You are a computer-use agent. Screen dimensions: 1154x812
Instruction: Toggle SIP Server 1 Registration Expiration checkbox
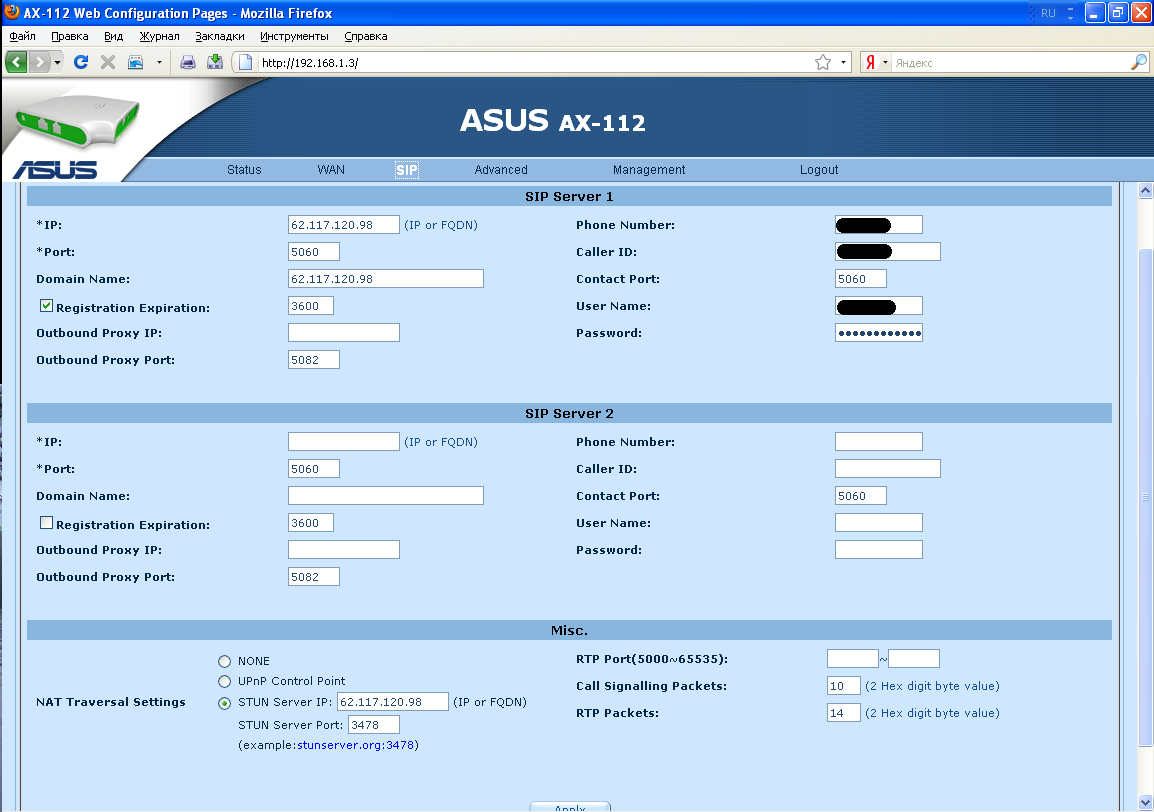coord(46,306)
